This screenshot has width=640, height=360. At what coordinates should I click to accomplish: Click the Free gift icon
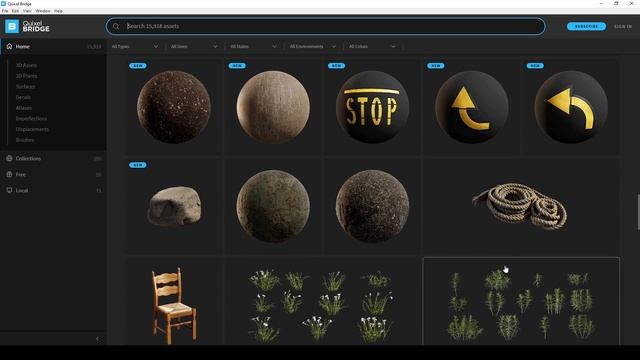pyautogui.click(x=9, y=174)
